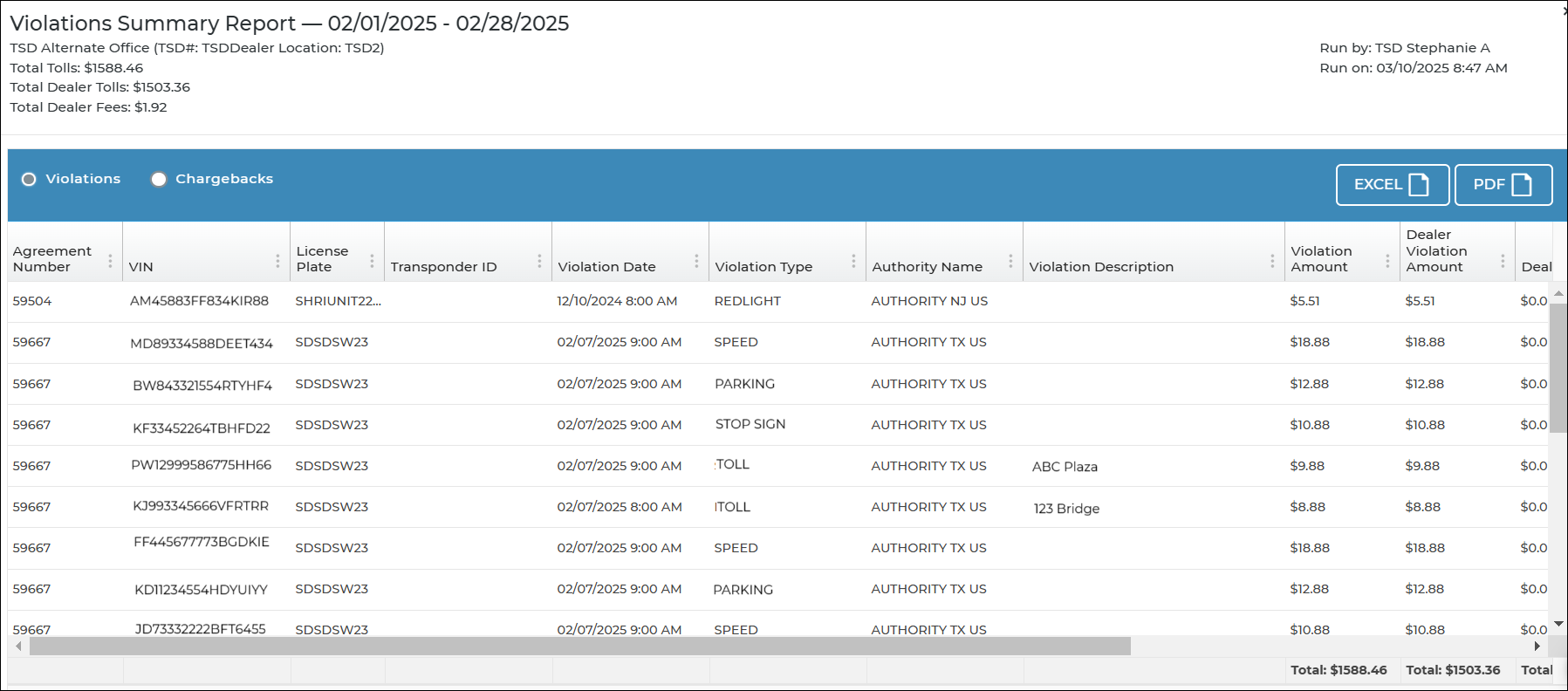1568x691 pixels.
Task: Open the Violation Description column menu icon
Action: click(x=1272, y=261)
